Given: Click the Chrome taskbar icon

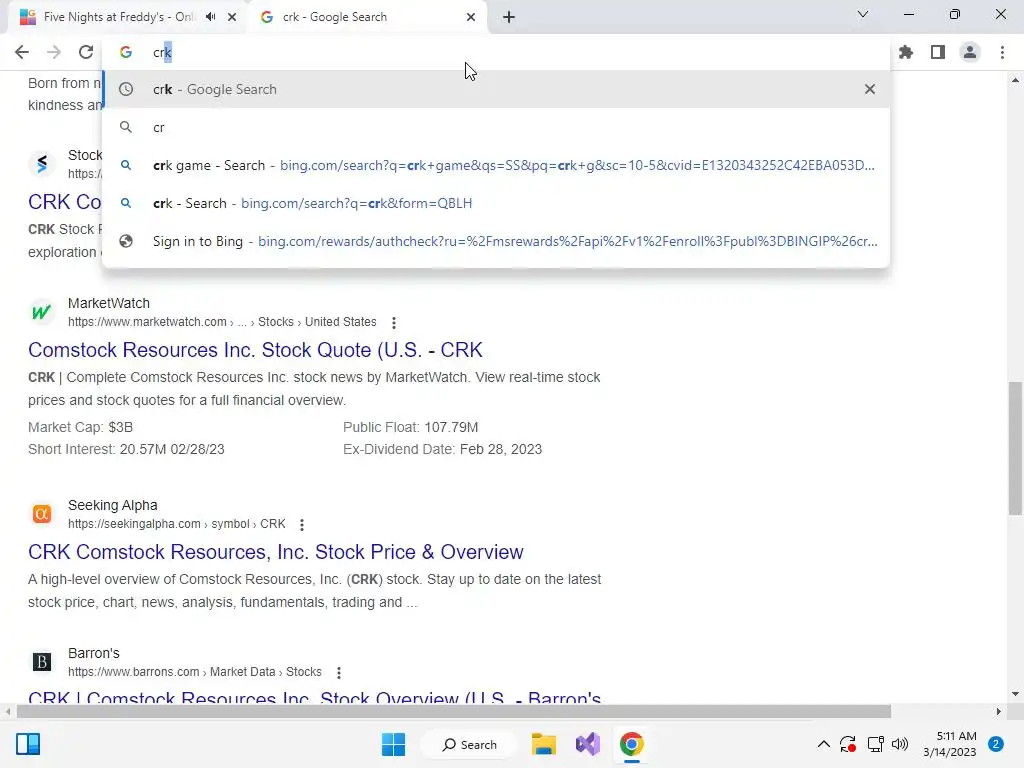Looking at the screenshot, I should tap(632, 744).
